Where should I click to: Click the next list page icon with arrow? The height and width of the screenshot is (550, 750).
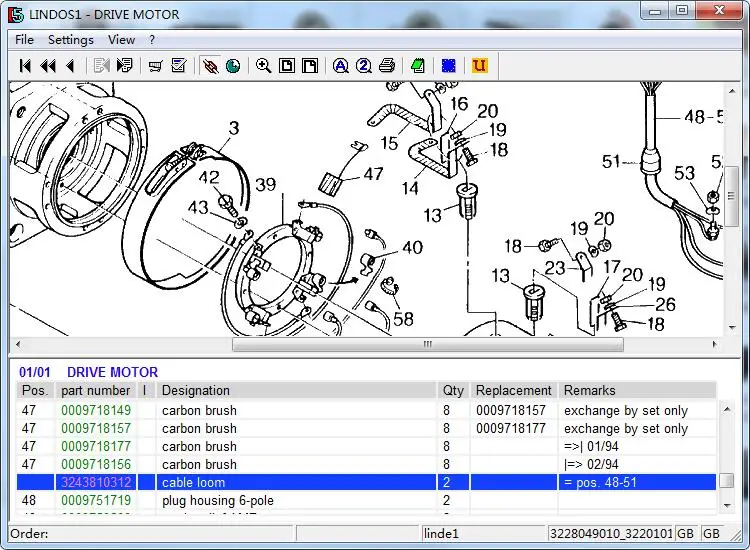124,66
